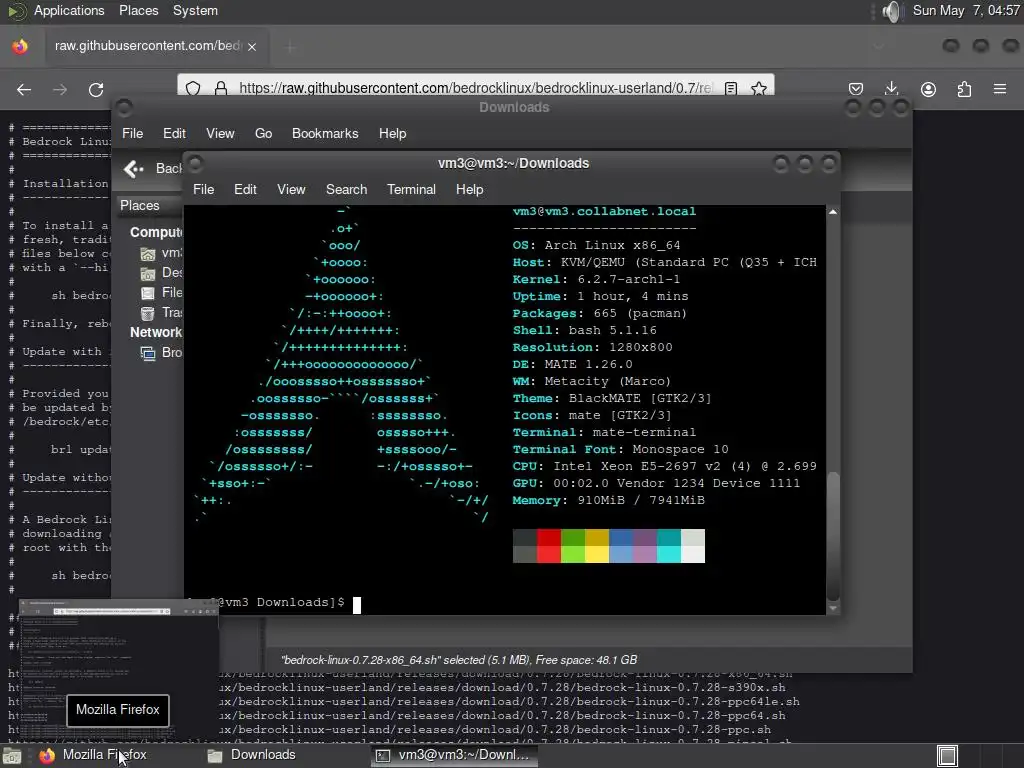Reload the Firefox page
The width and height of the screenshot is (1024, 768).
coord(96,89)
